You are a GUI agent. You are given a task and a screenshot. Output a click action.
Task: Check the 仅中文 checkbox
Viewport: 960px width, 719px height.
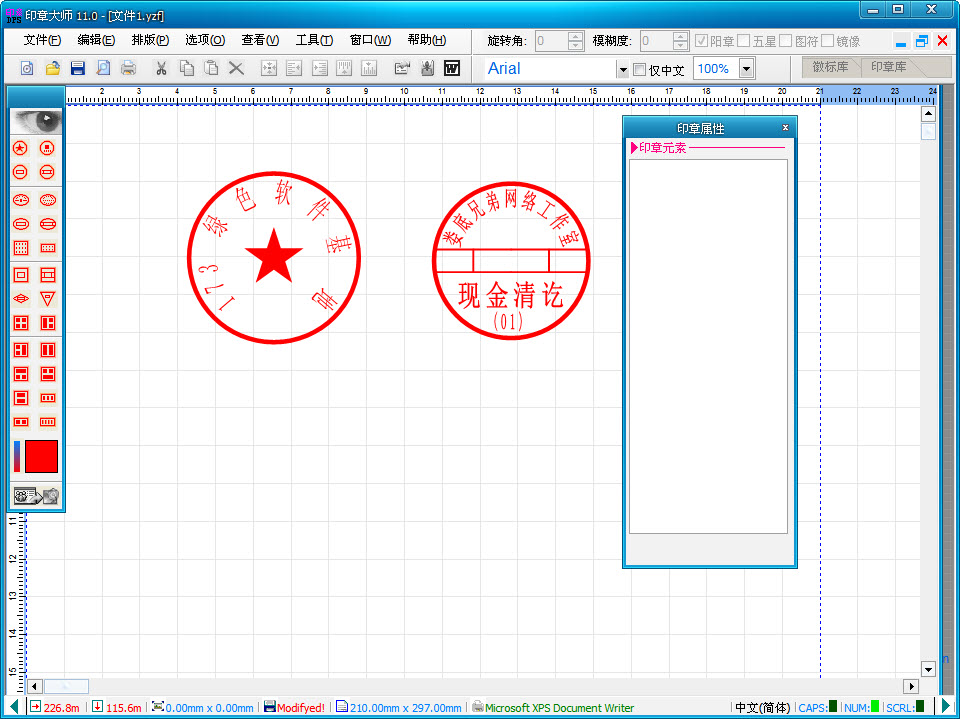click(639, 69)
